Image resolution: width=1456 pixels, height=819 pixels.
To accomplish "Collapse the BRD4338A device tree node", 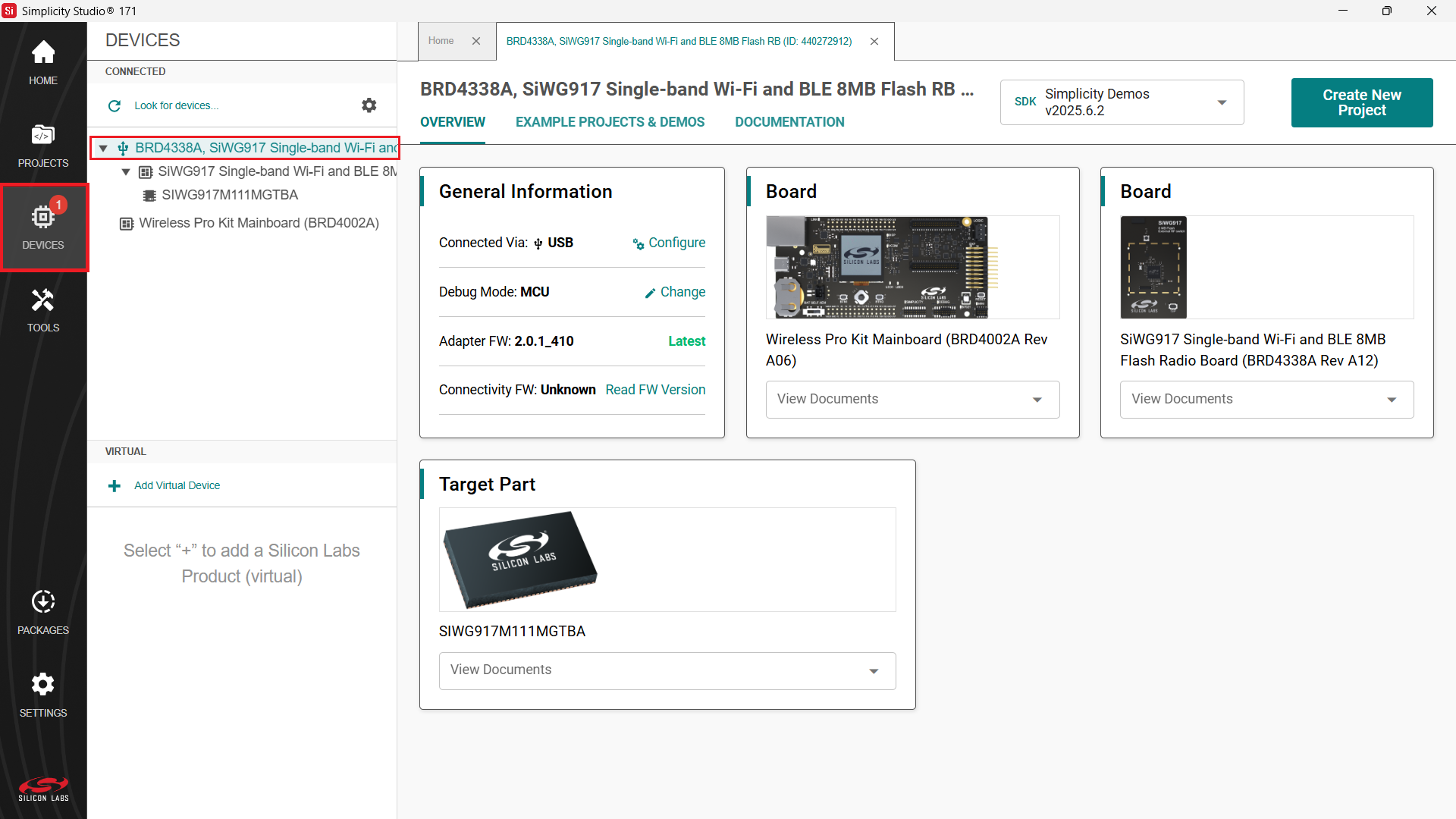I will tap(103, 149).
